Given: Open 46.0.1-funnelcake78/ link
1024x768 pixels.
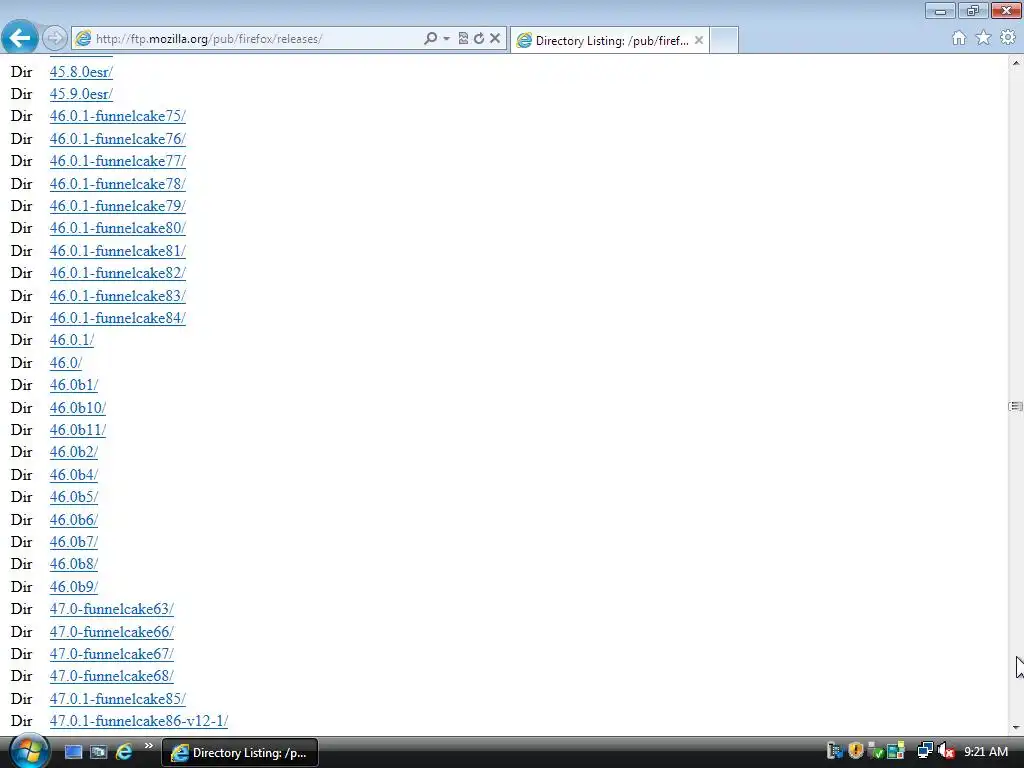Looking at the screenshot, I should [118, 184].
